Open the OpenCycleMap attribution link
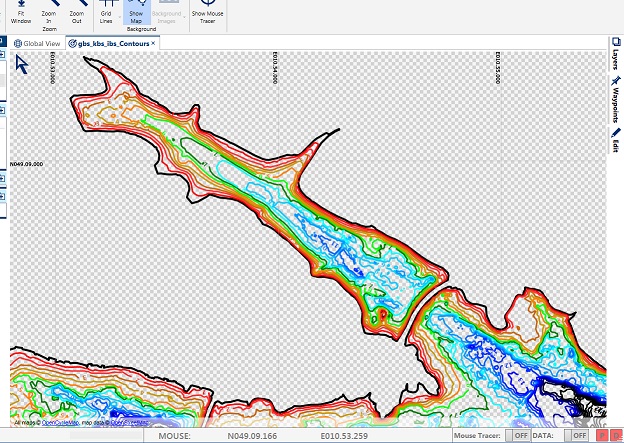The image size is (624, 443). pyautogui.click(x=62, y=423)
